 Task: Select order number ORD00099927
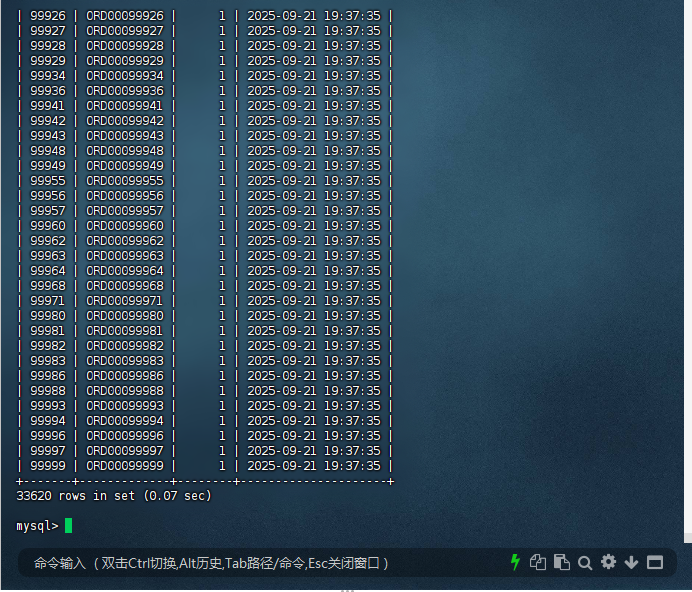(125, 31)
